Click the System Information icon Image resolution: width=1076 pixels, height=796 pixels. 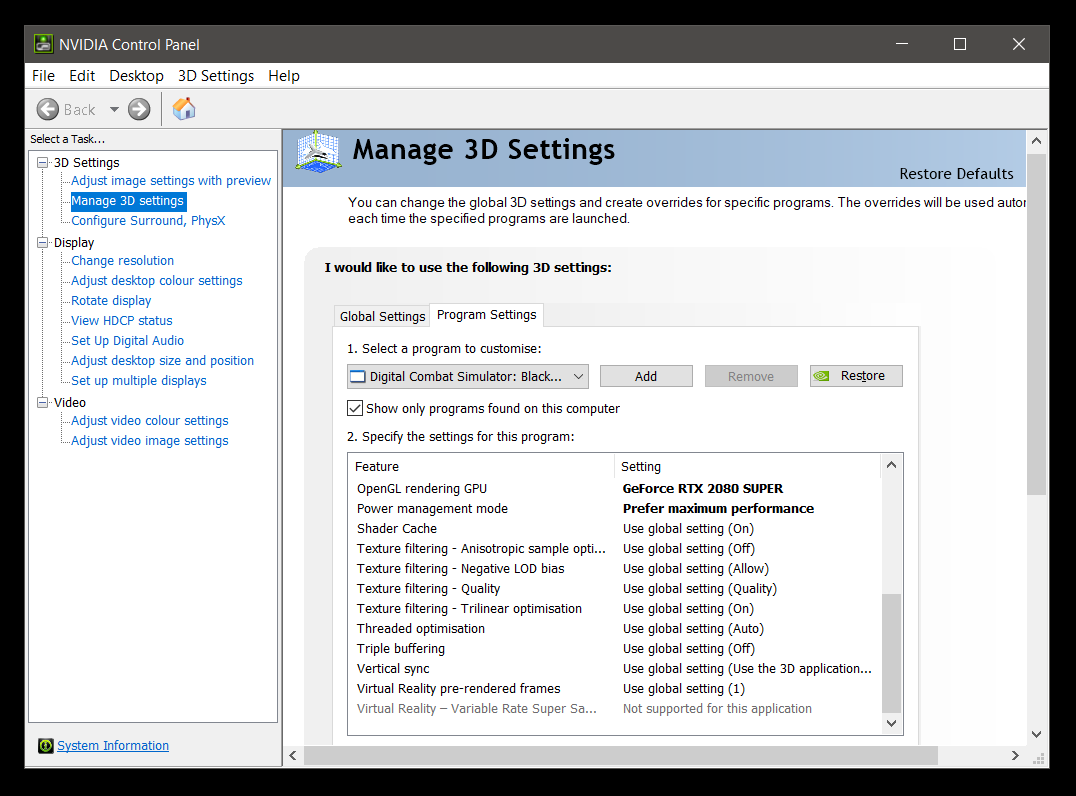pos(45,745)
